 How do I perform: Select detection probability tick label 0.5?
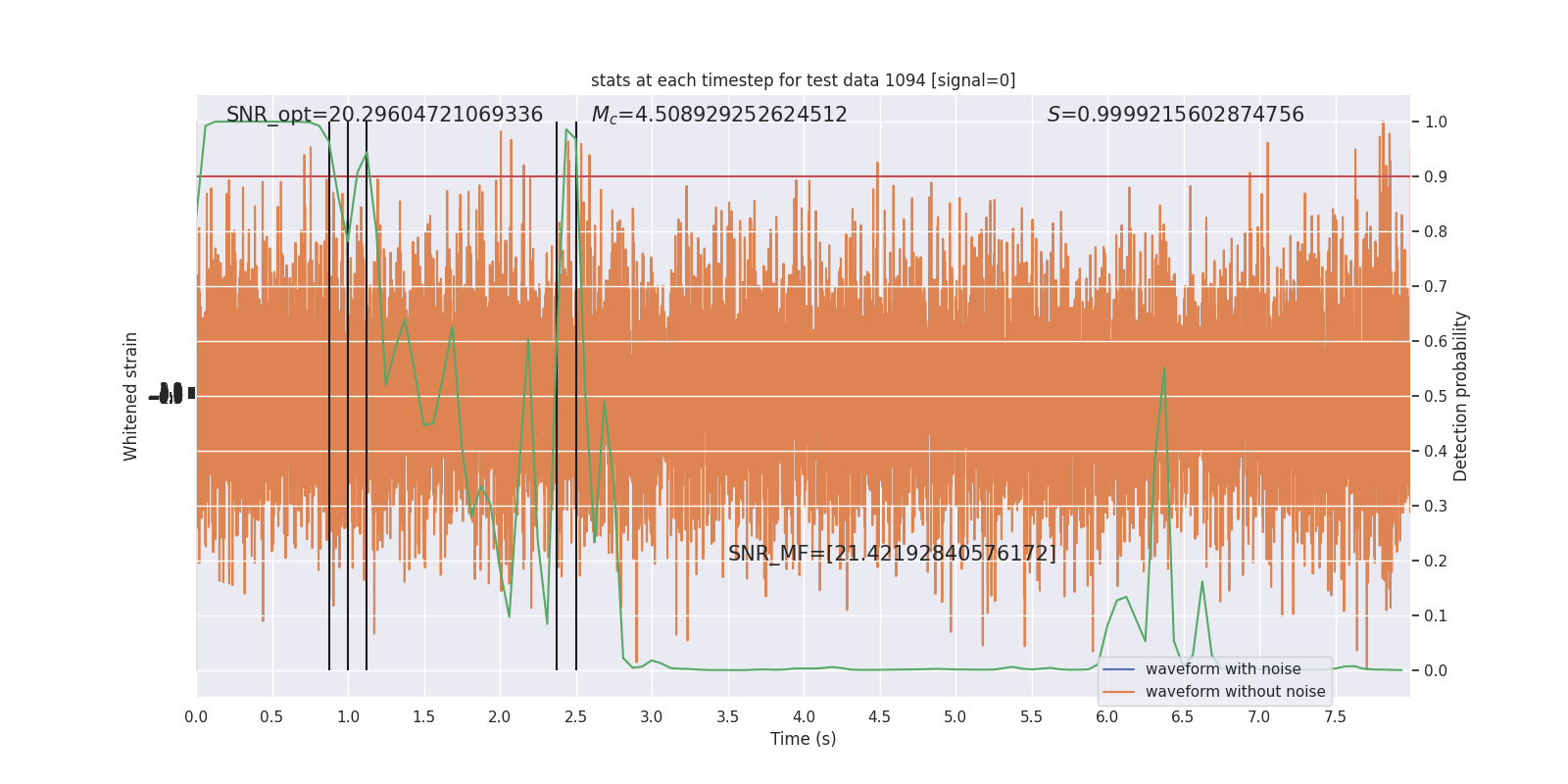pos(1436,397)
